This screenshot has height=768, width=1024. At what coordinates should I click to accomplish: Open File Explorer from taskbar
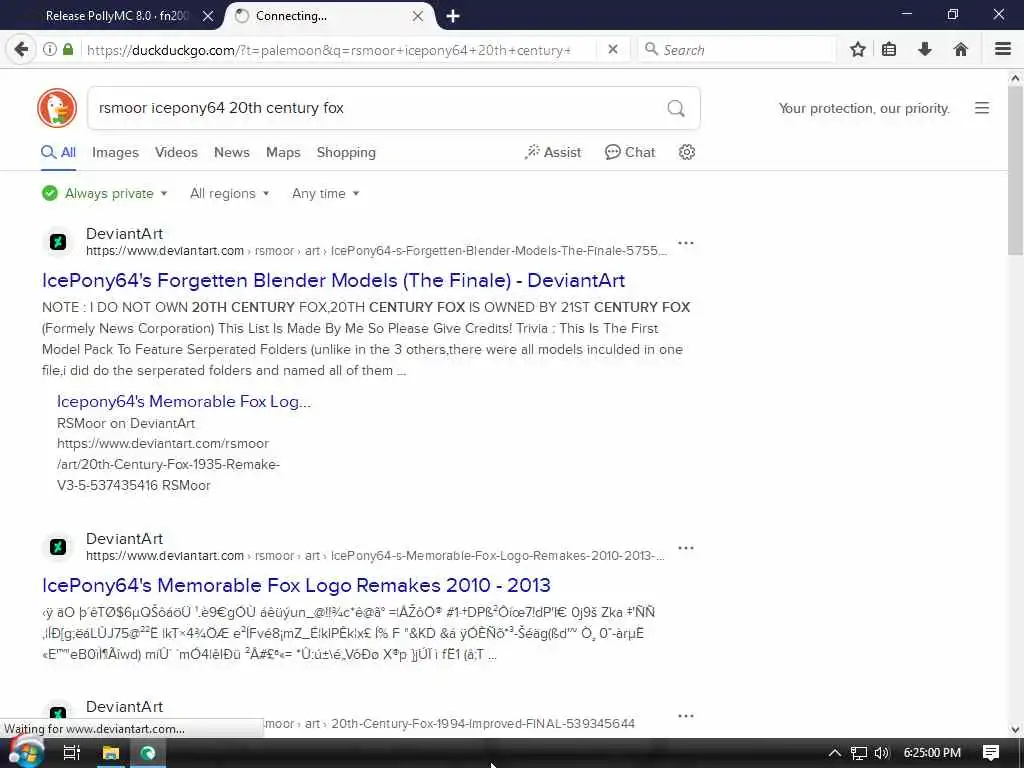[x=110, y=753]
